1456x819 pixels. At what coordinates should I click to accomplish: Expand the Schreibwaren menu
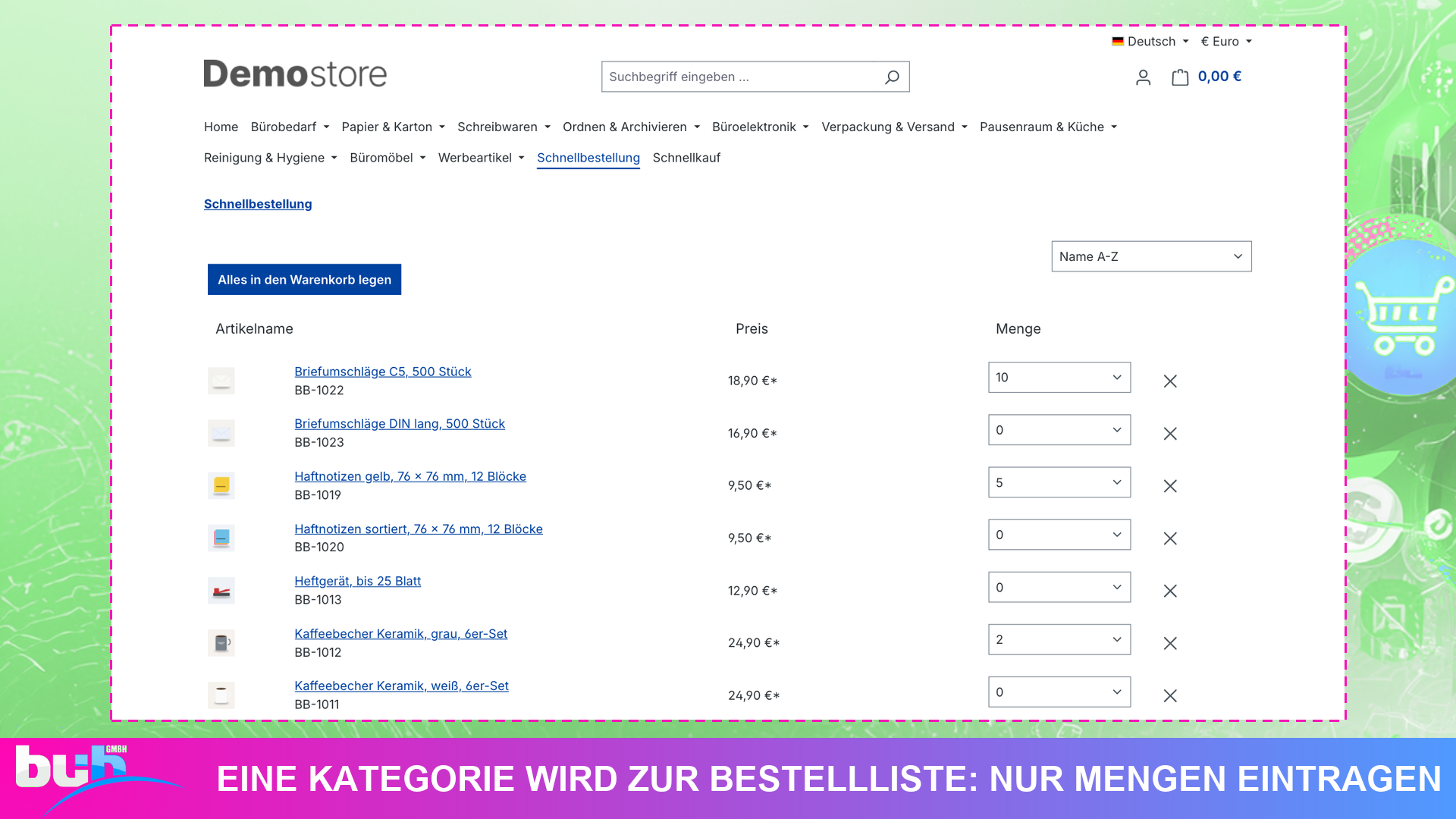(x=504, y=127)
